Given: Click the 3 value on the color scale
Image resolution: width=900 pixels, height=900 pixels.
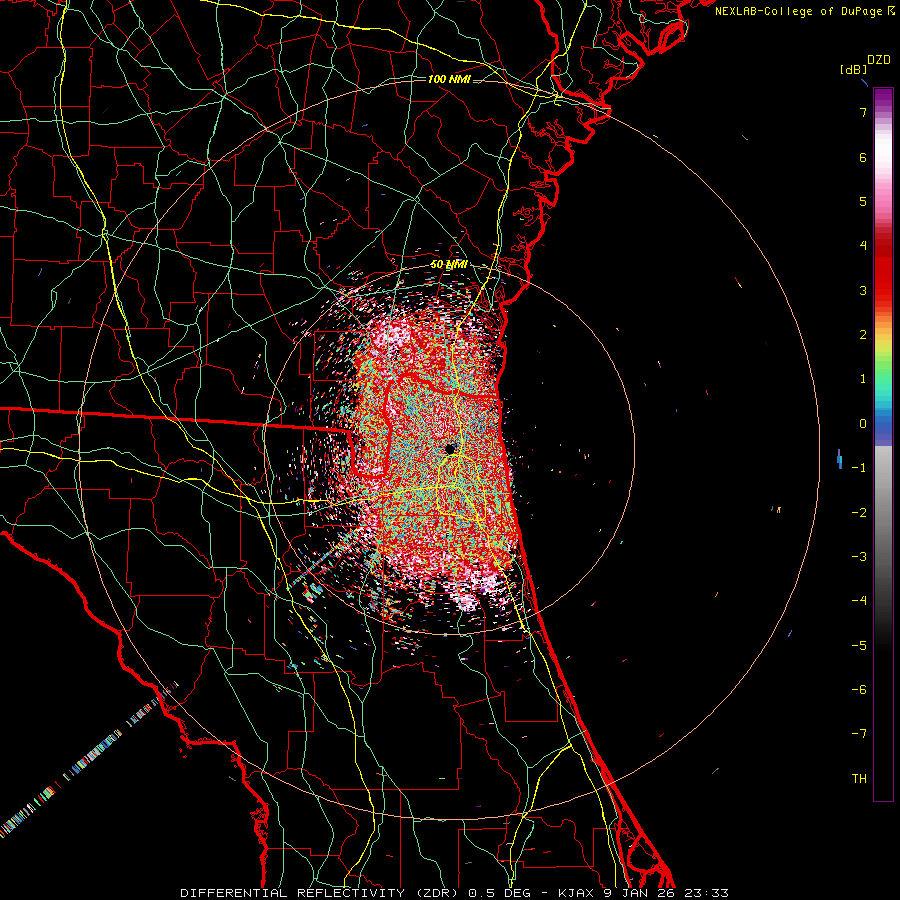Looking at the screenshot, I should click(x=863, y=290).
